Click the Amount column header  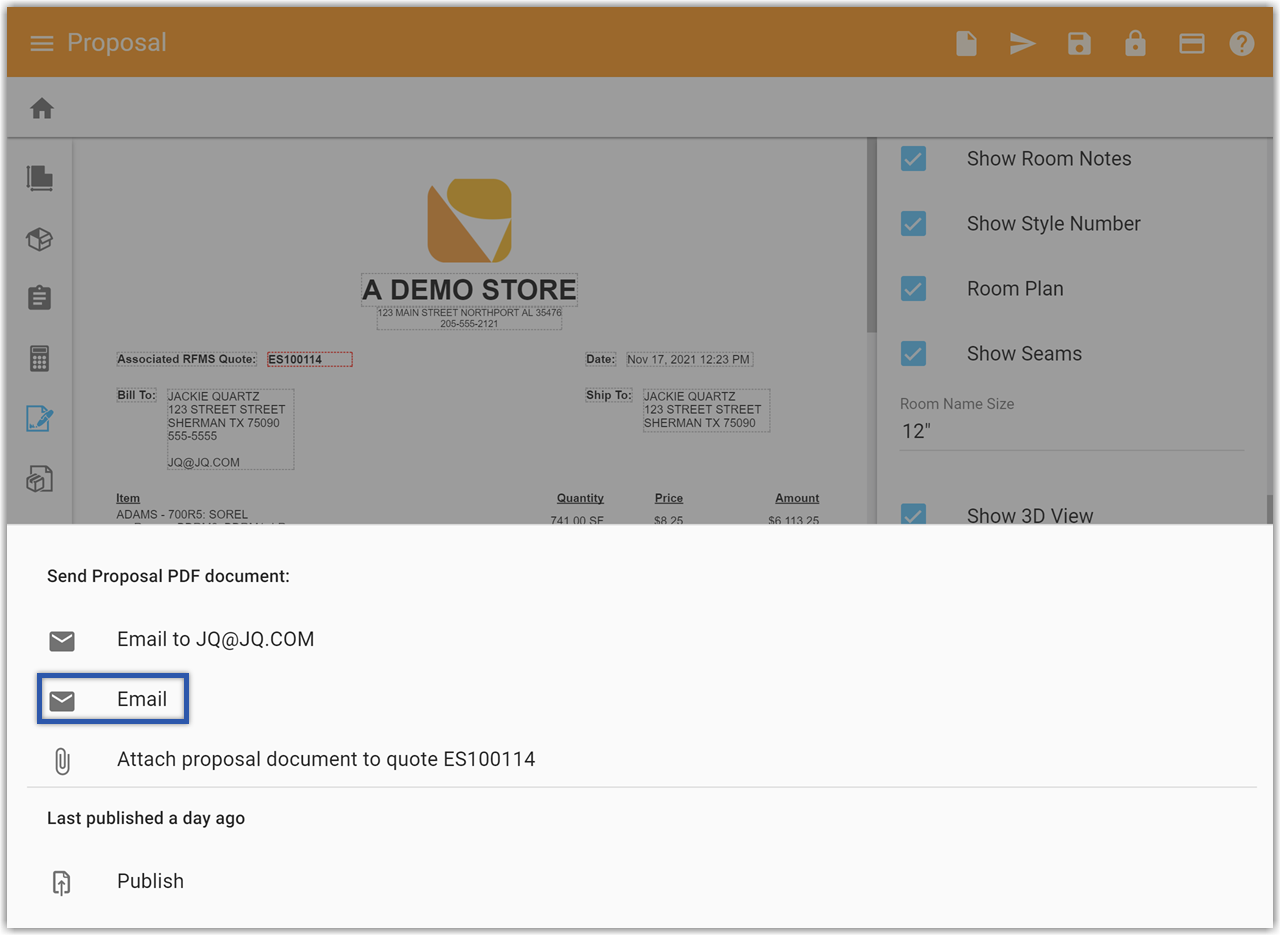tap(797, 498)
